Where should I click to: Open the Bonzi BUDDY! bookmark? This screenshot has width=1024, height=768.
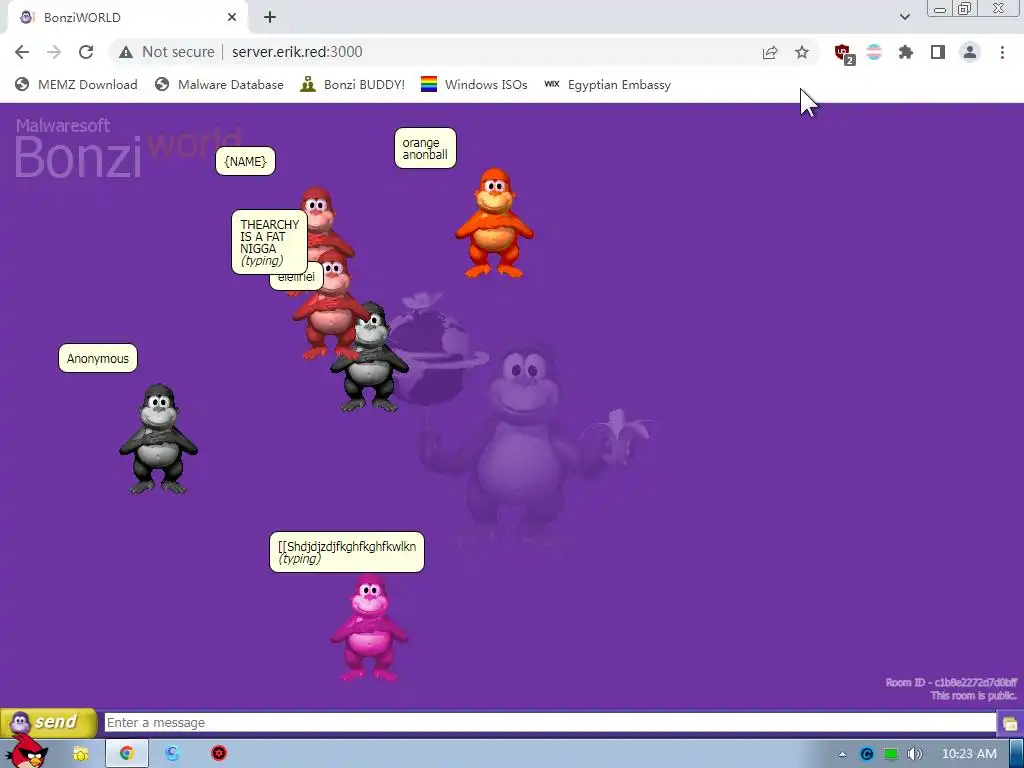click(x=353, y=84)
